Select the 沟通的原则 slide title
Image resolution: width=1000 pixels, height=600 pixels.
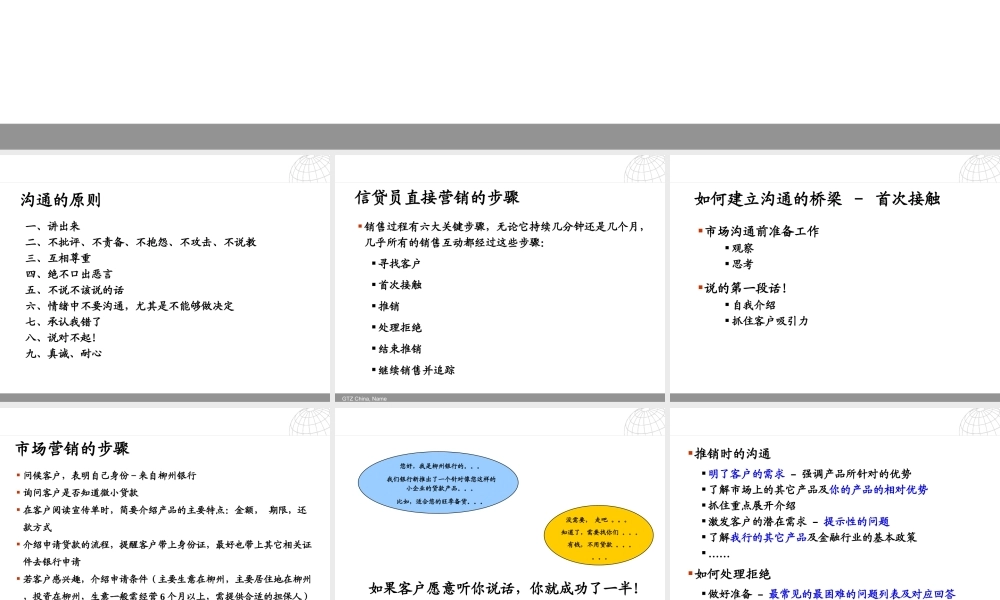pos(61,200)
